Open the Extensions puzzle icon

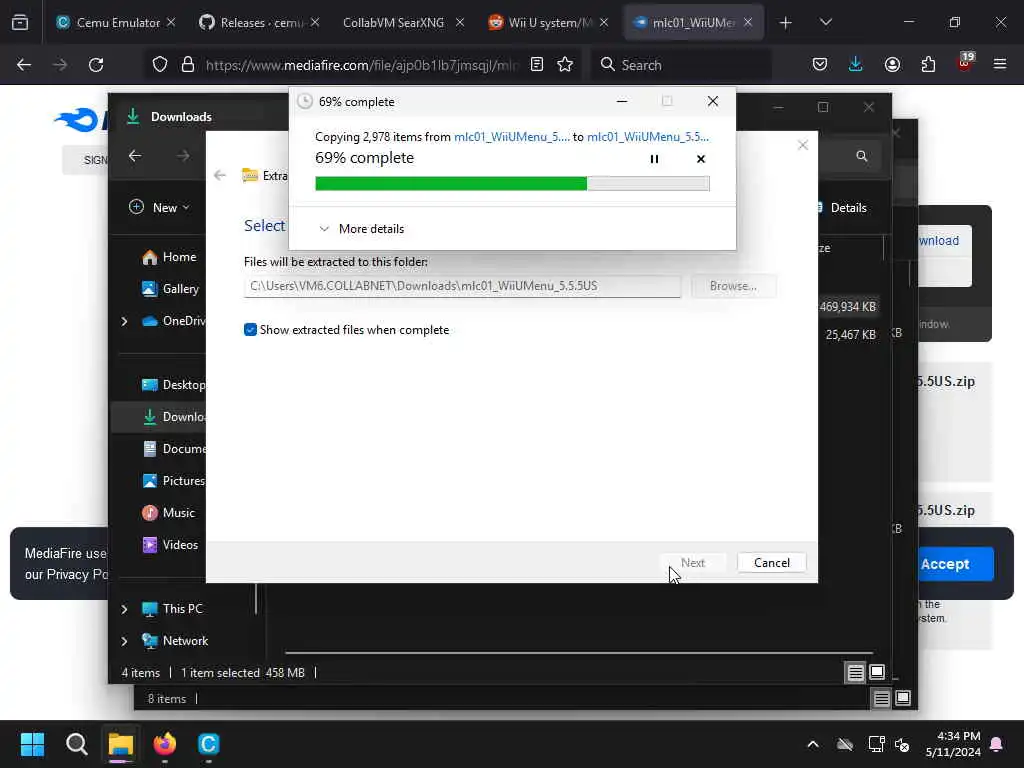pyautogui.click(x=928, y=65)
